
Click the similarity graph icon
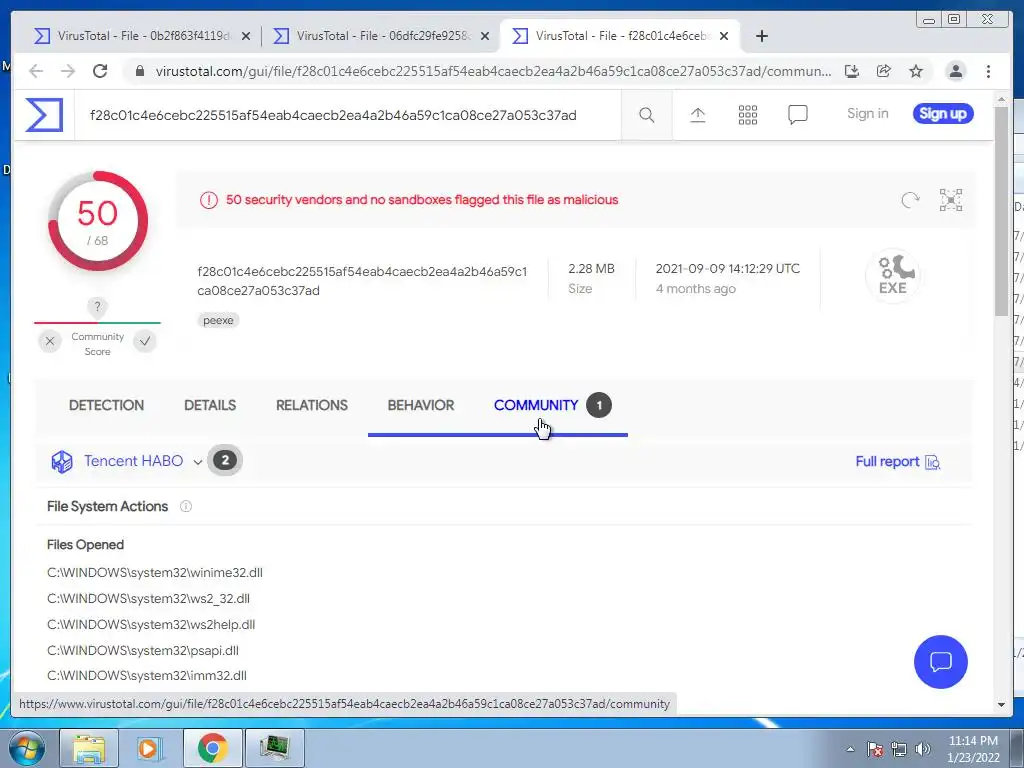click(x=951, y=200)
